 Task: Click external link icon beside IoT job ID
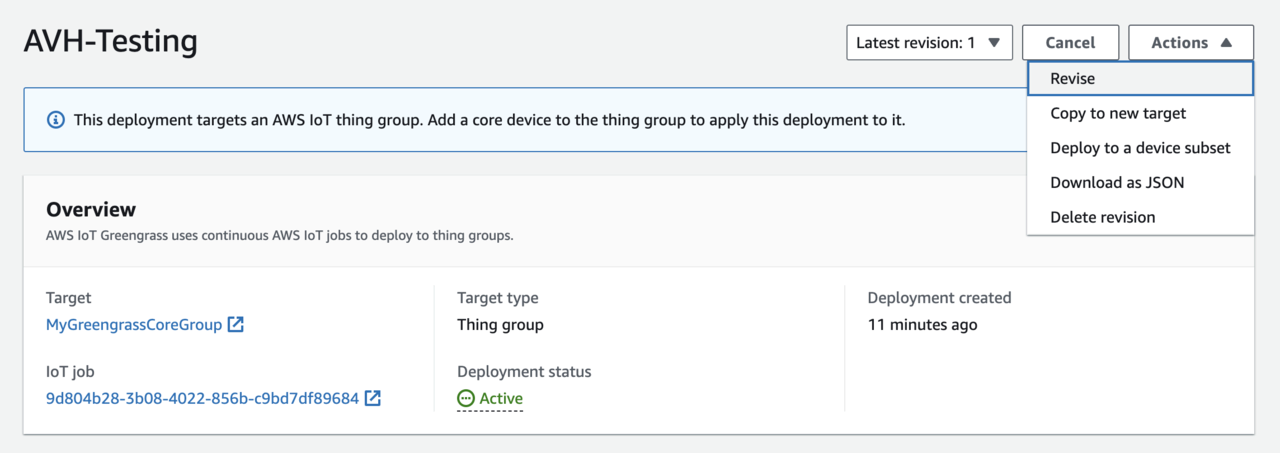[373, 398]
